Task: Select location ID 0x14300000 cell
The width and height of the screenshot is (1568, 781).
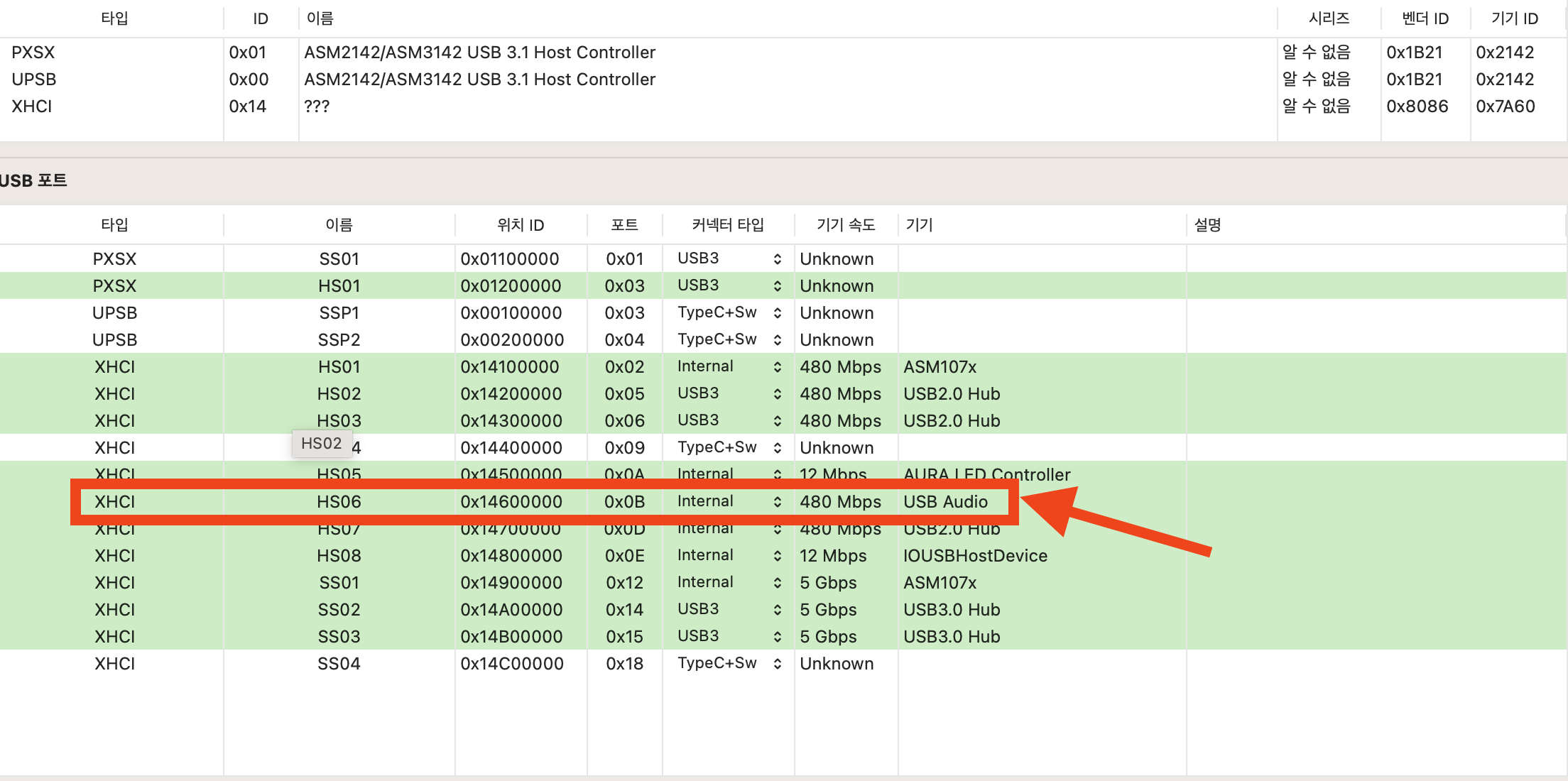Action: tap(511, 421)
